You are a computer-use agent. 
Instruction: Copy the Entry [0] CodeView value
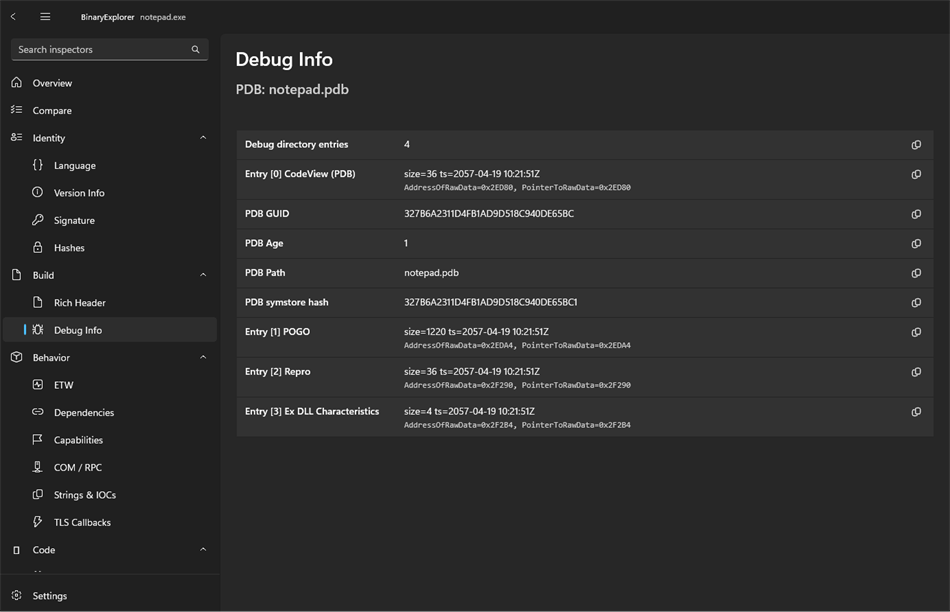916,175
